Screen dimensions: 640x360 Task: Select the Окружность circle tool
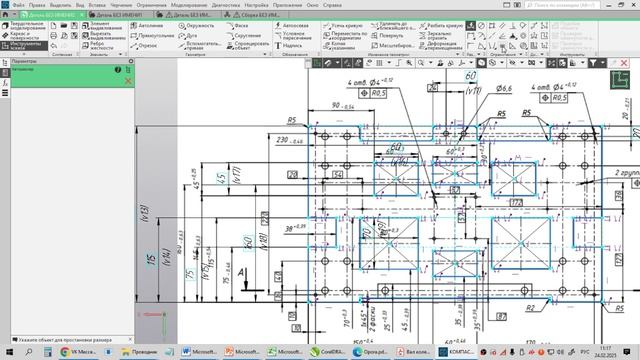(196, 26)
